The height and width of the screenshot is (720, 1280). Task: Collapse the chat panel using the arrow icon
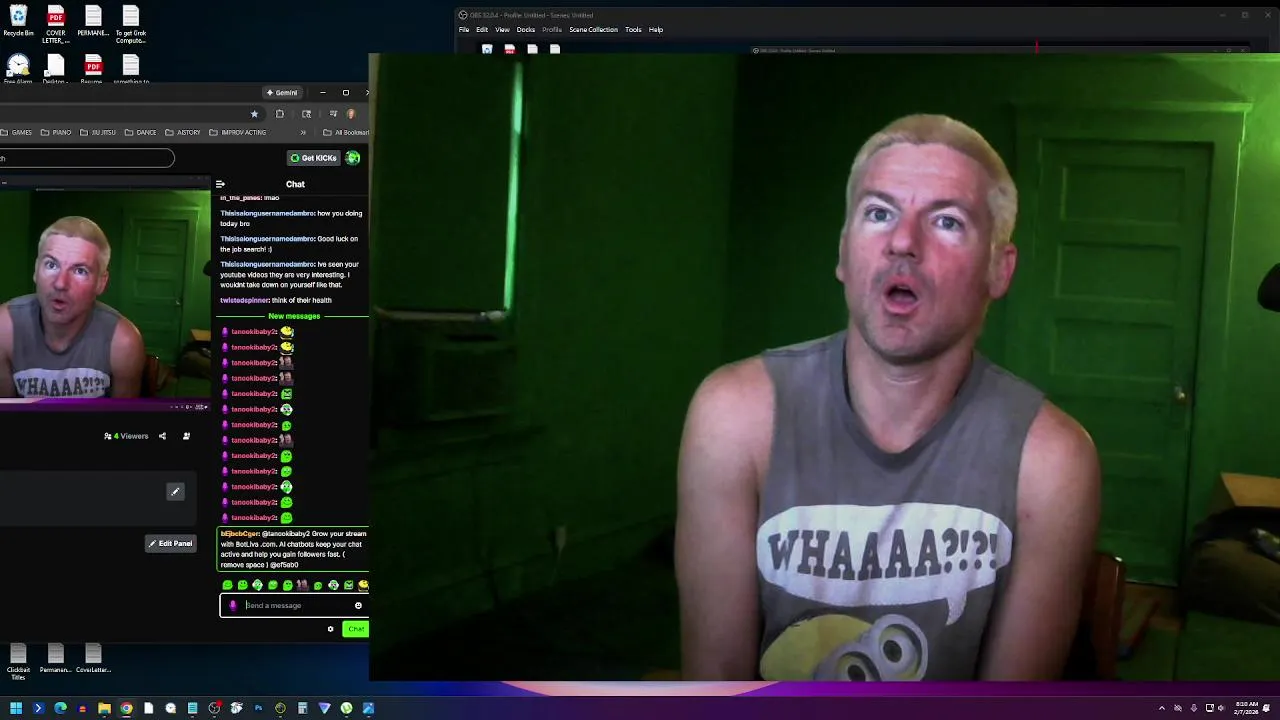220,184
